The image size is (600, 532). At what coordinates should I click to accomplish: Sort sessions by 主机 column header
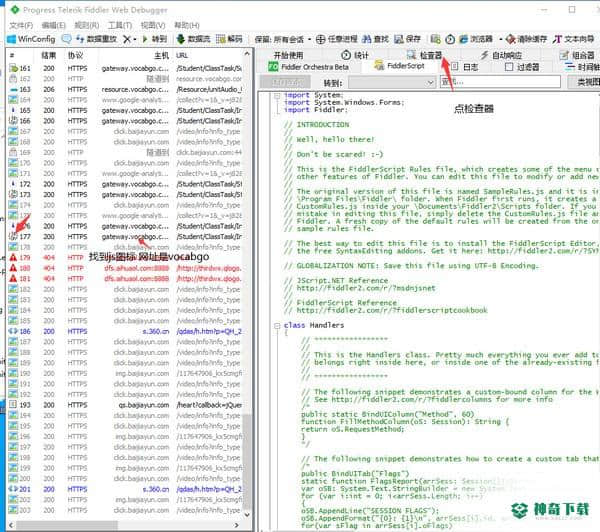pos(161,55)
